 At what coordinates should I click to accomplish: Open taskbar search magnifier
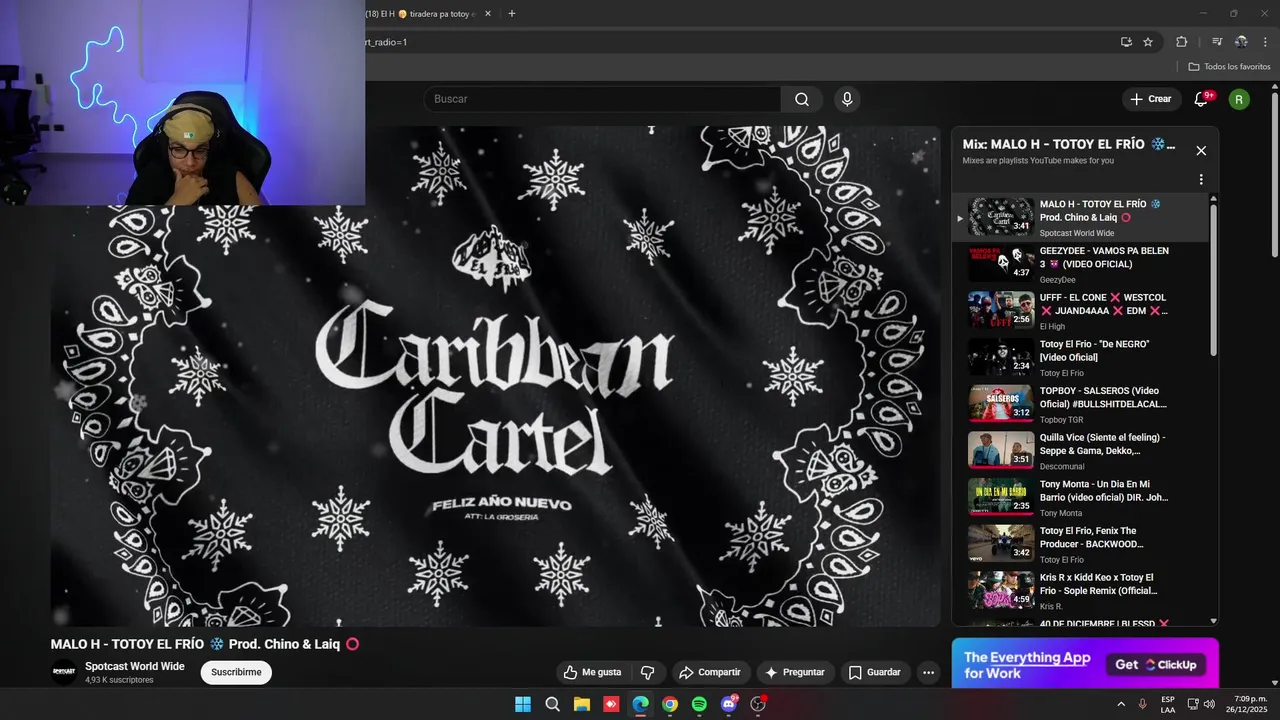click(552, 704)
